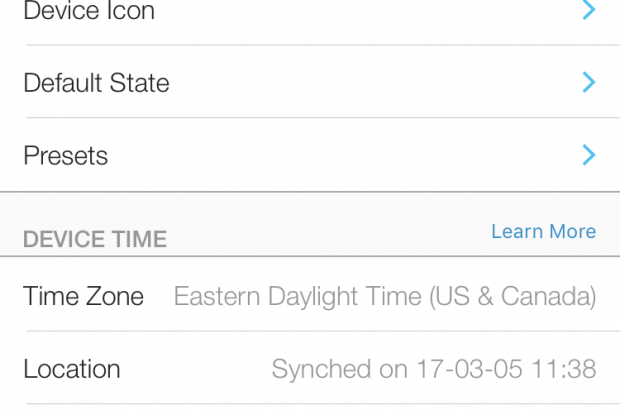This screenshot has height=410, width=620.
Task: Click the DEVICE TIME section header
Action: pos(95,239)
